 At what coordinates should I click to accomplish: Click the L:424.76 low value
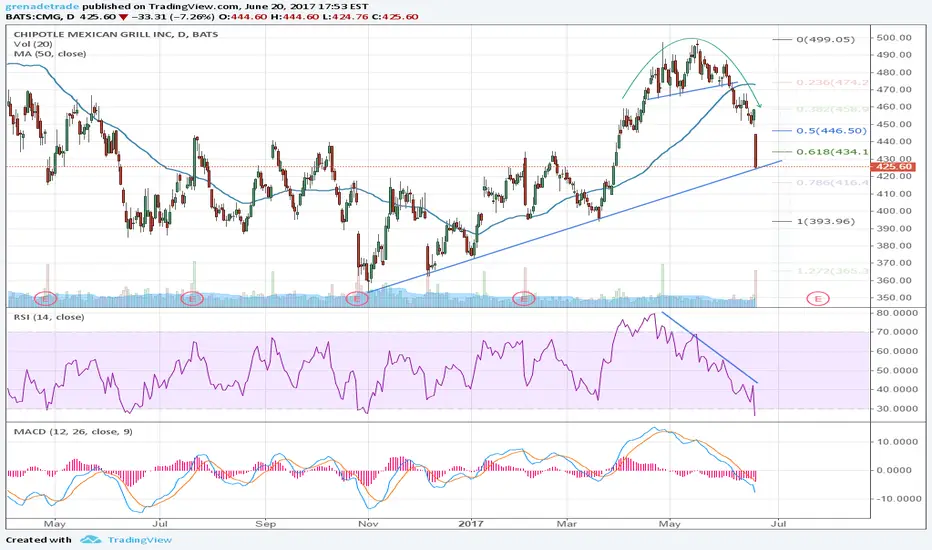tap(346, 17)
